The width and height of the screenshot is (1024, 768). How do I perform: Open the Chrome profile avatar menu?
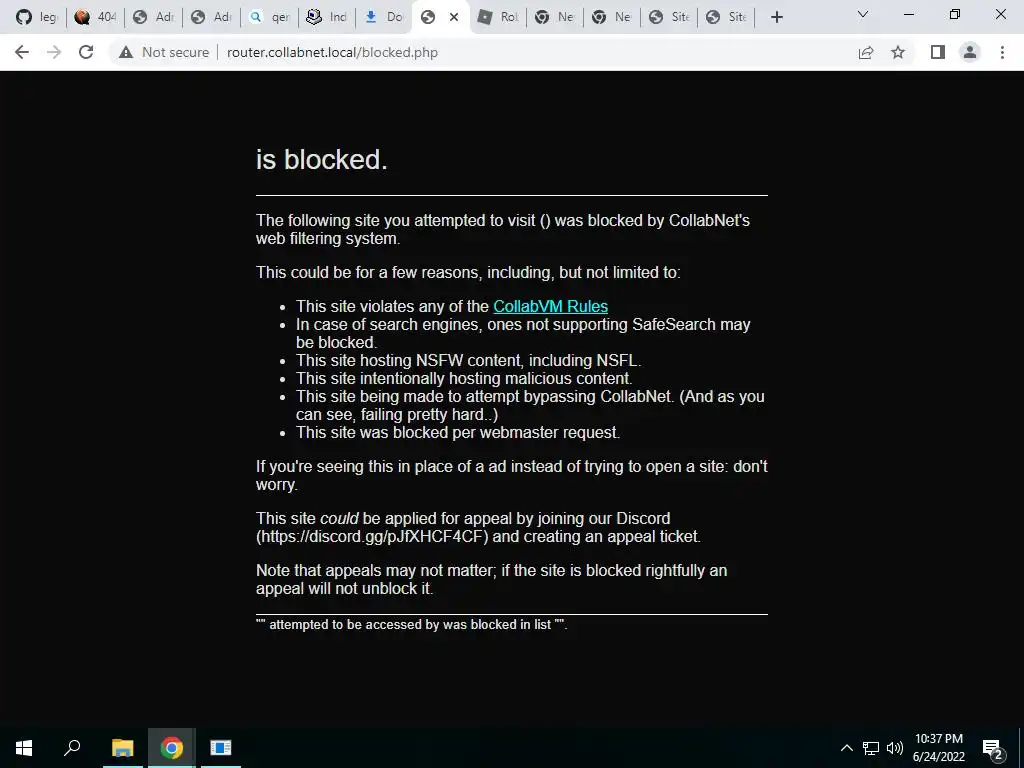(x=970, y=52)
